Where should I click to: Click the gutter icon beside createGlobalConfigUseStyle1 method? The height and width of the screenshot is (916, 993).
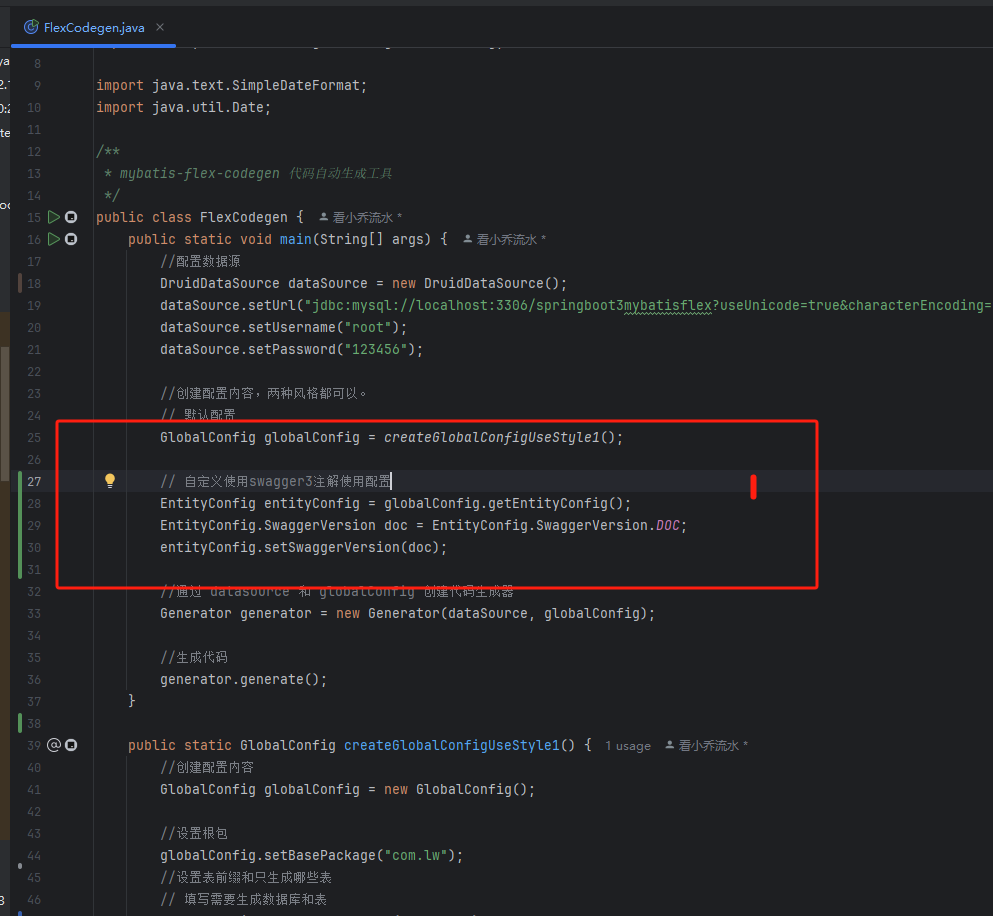pyautogui.click(x=55, y=744)
